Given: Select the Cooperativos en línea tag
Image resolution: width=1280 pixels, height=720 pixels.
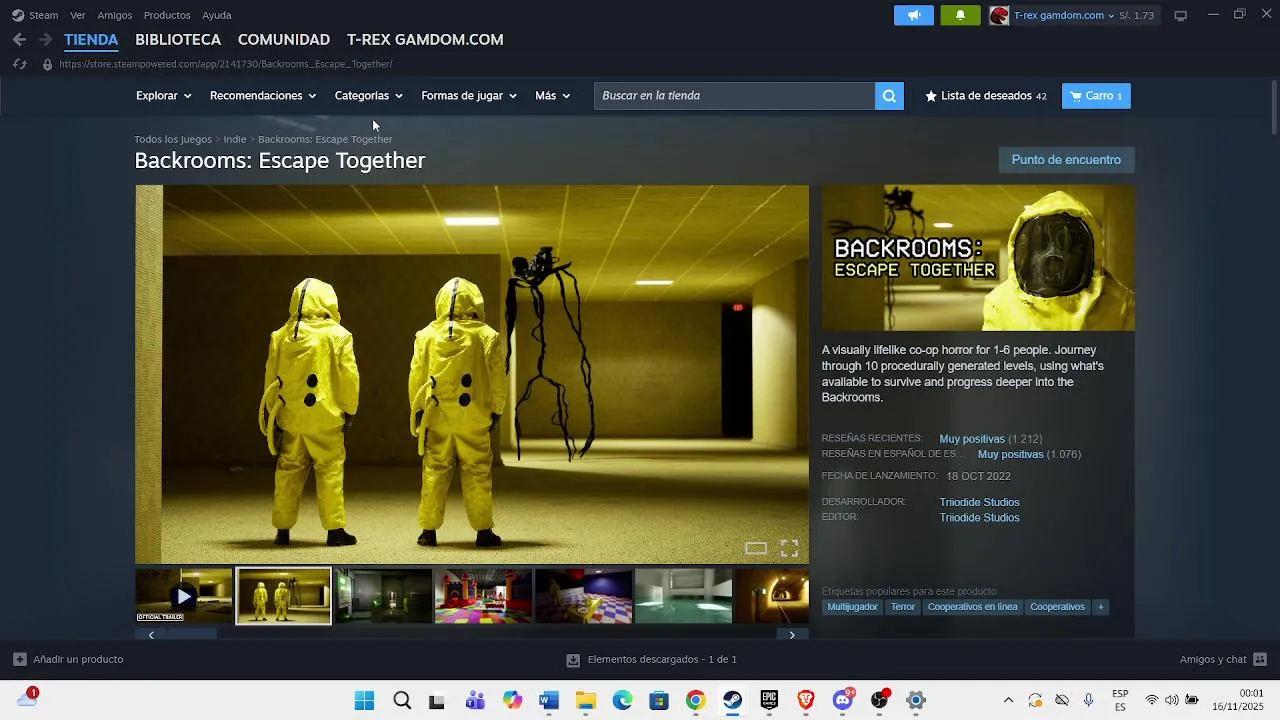Looking at the screenshot, I should pyautogui.click(x=972, y=607).
